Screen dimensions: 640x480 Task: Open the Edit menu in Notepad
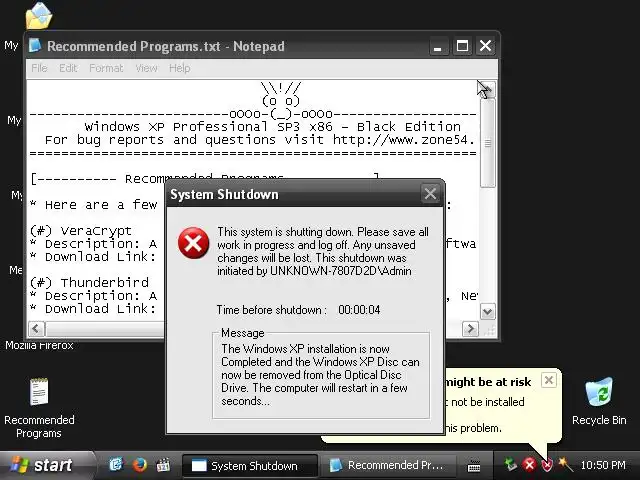[x=68, y=68]
